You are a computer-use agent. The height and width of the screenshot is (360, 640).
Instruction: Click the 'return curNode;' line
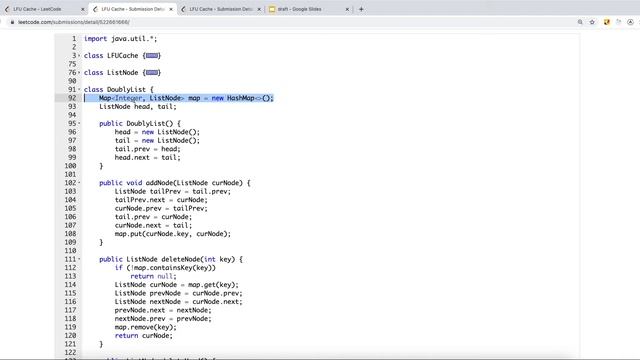coord(144,336)
